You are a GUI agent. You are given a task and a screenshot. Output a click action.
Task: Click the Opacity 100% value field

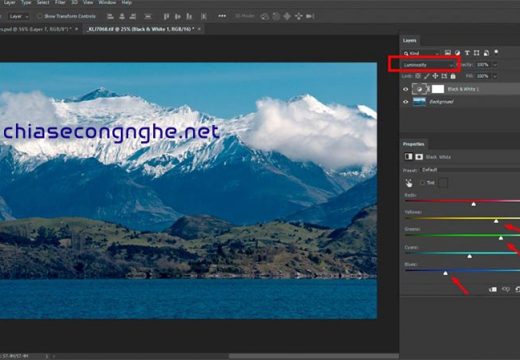click(x=483, y=65)
